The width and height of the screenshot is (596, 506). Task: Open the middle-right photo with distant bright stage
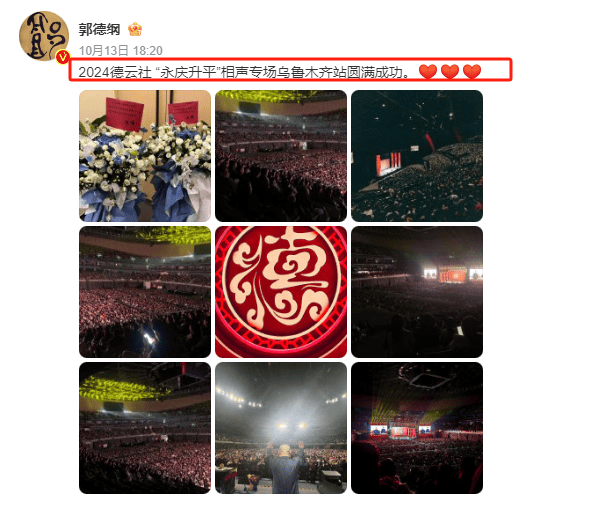click(x=417, y=292)
